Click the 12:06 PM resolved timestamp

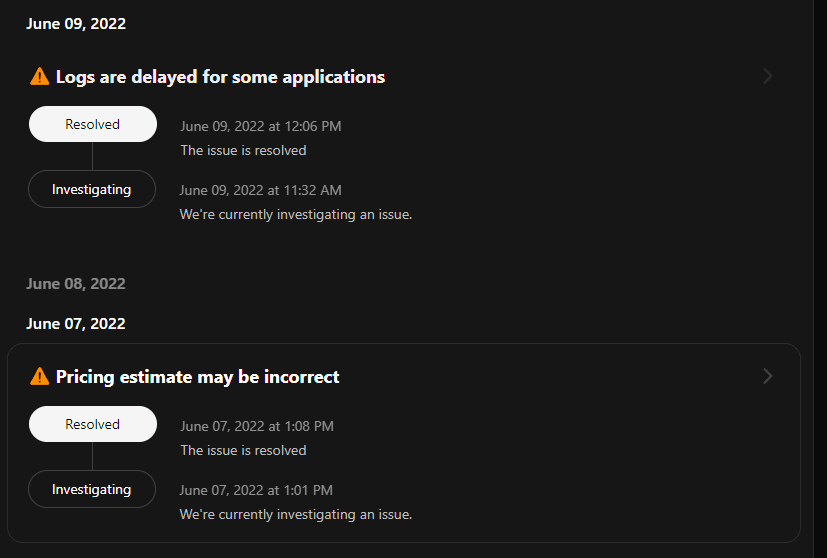[261, 127]
